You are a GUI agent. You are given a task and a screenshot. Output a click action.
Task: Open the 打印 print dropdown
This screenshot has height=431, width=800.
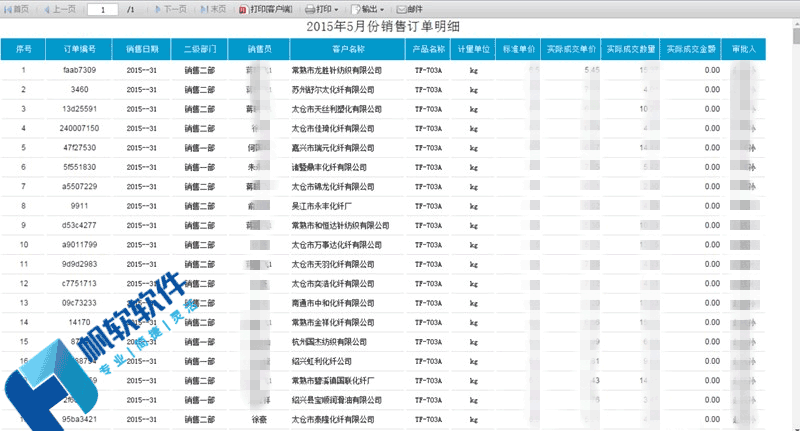pyautogui.click(x=322, y=9)
